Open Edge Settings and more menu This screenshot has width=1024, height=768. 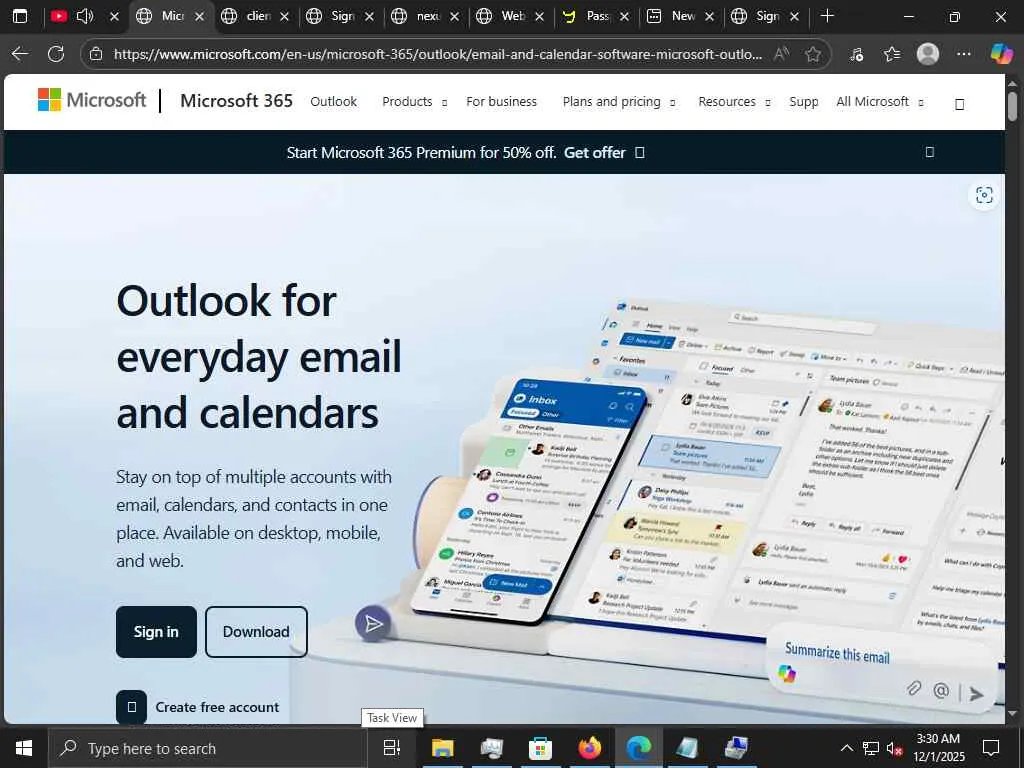(x=964, y=54)
